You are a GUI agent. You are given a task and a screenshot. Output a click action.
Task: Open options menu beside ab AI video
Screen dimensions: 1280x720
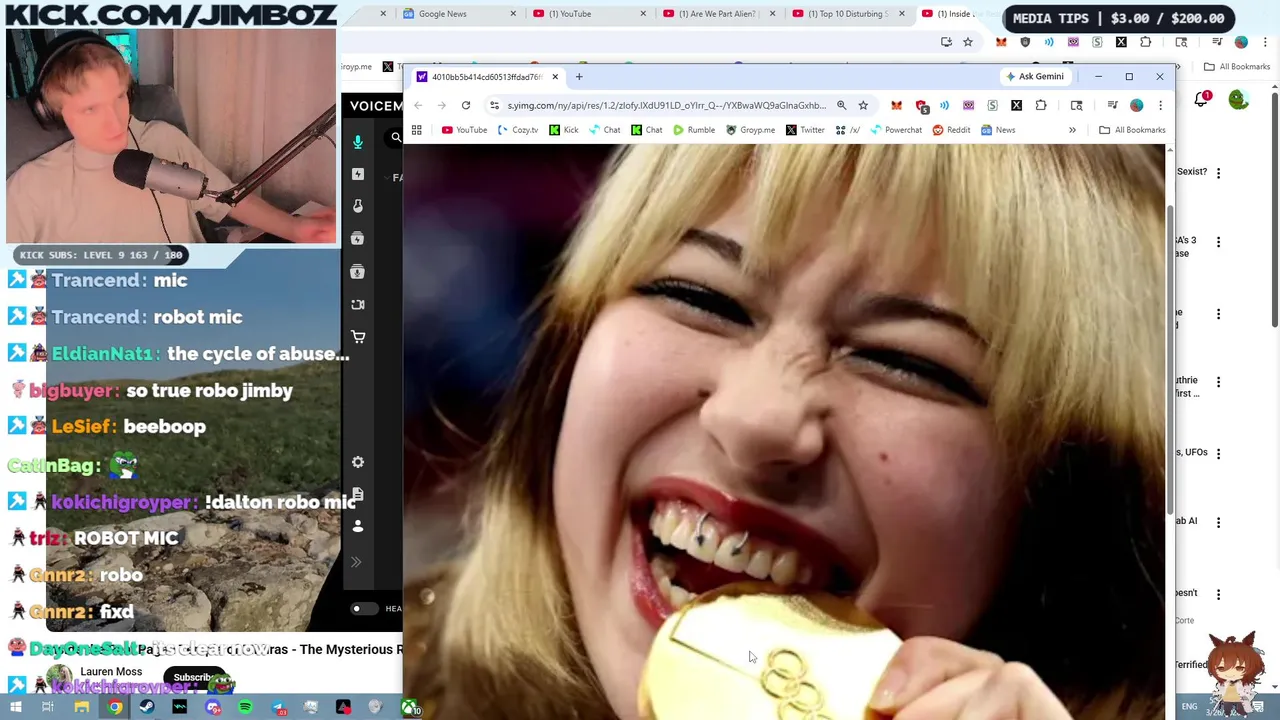click(1218, 522)
